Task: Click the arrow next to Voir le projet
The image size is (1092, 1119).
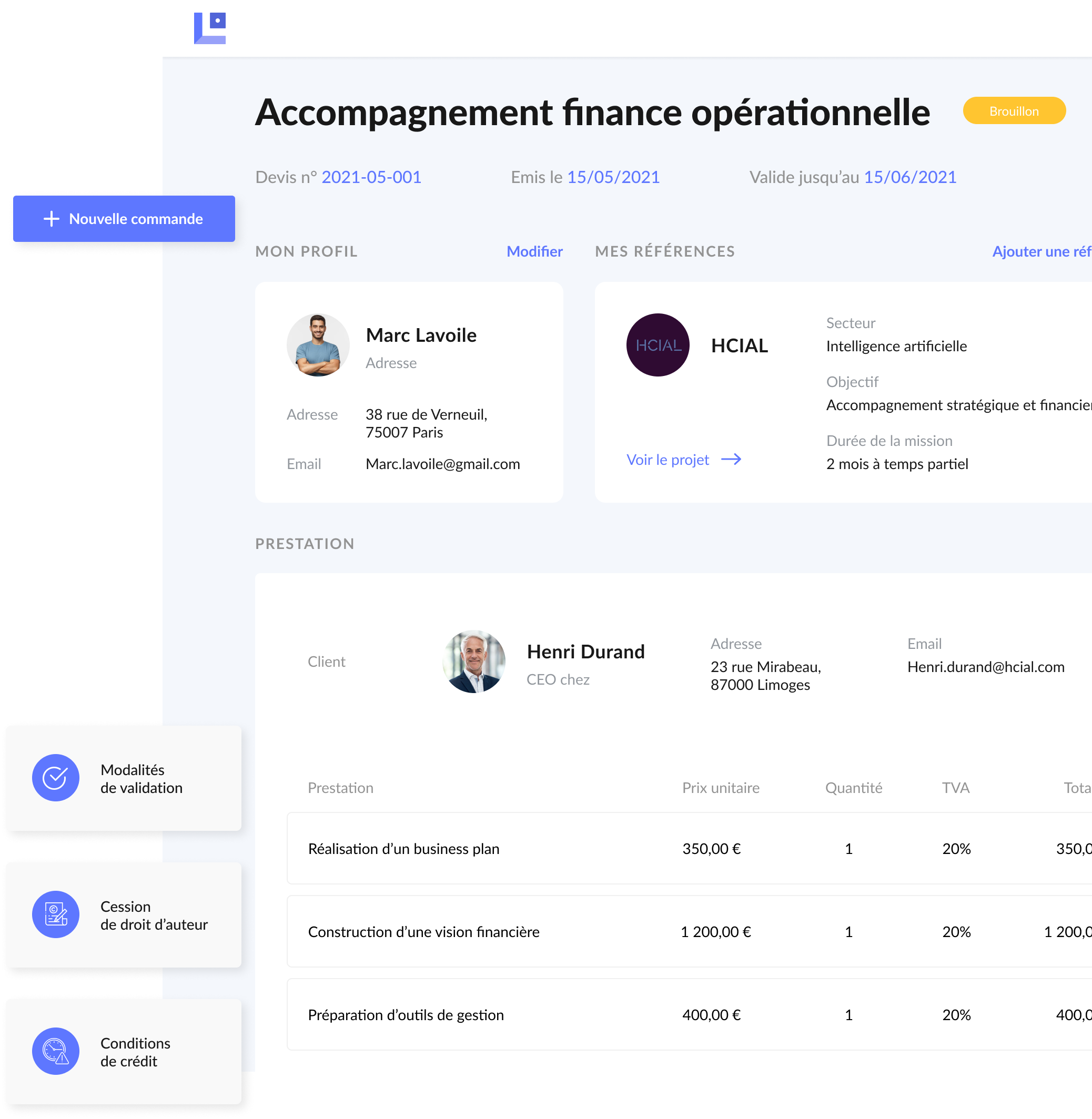Action: pyautogui.click(x=731, y=460)
